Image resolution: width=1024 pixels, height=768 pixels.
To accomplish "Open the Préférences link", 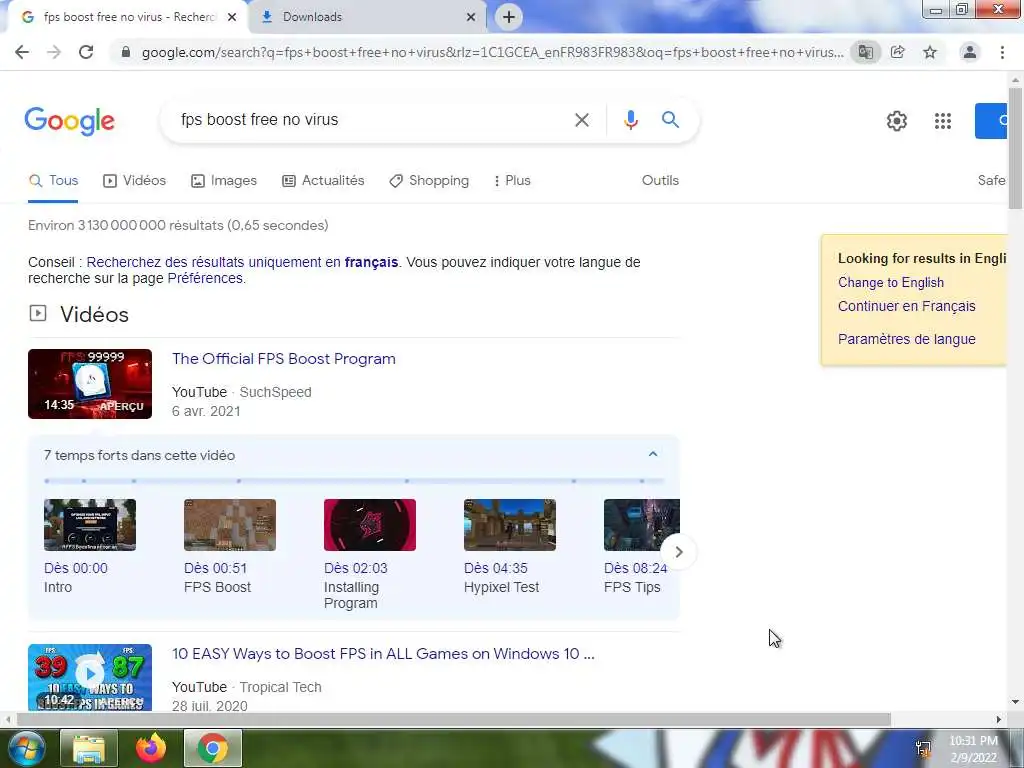I will click(x=205, y=279).
